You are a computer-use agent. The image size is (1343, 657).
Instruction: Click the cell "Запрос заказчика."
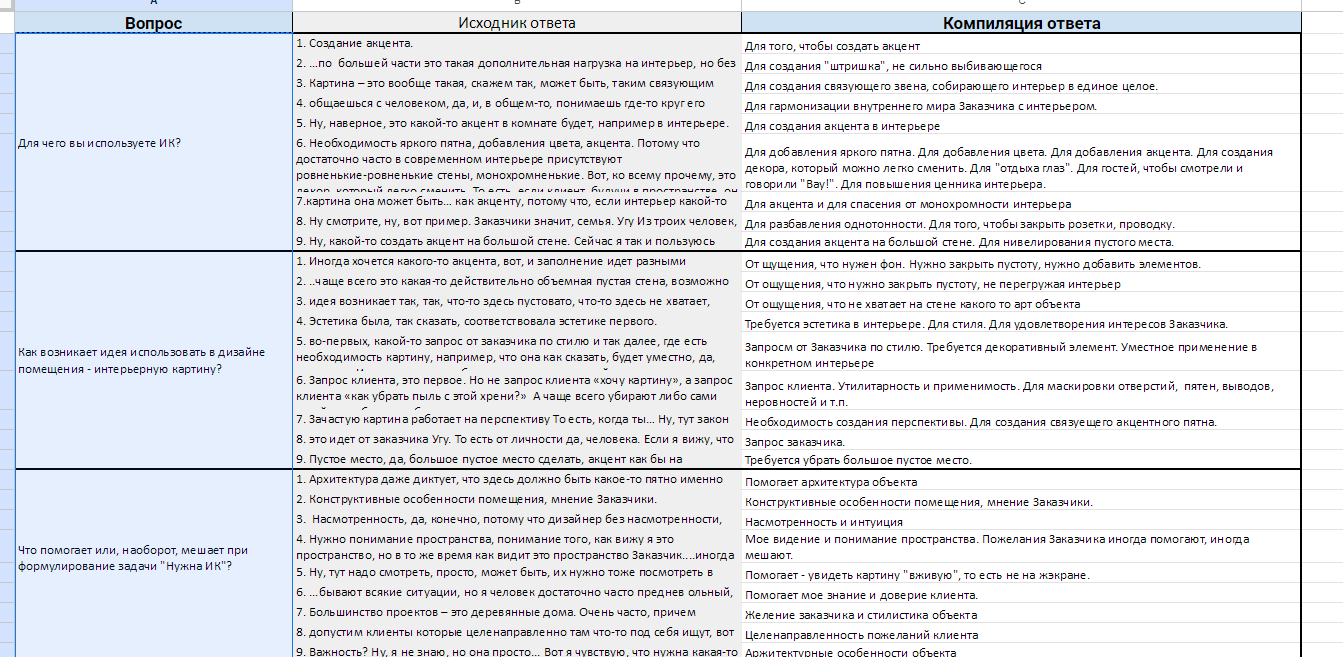click(x=1021, y=441)
